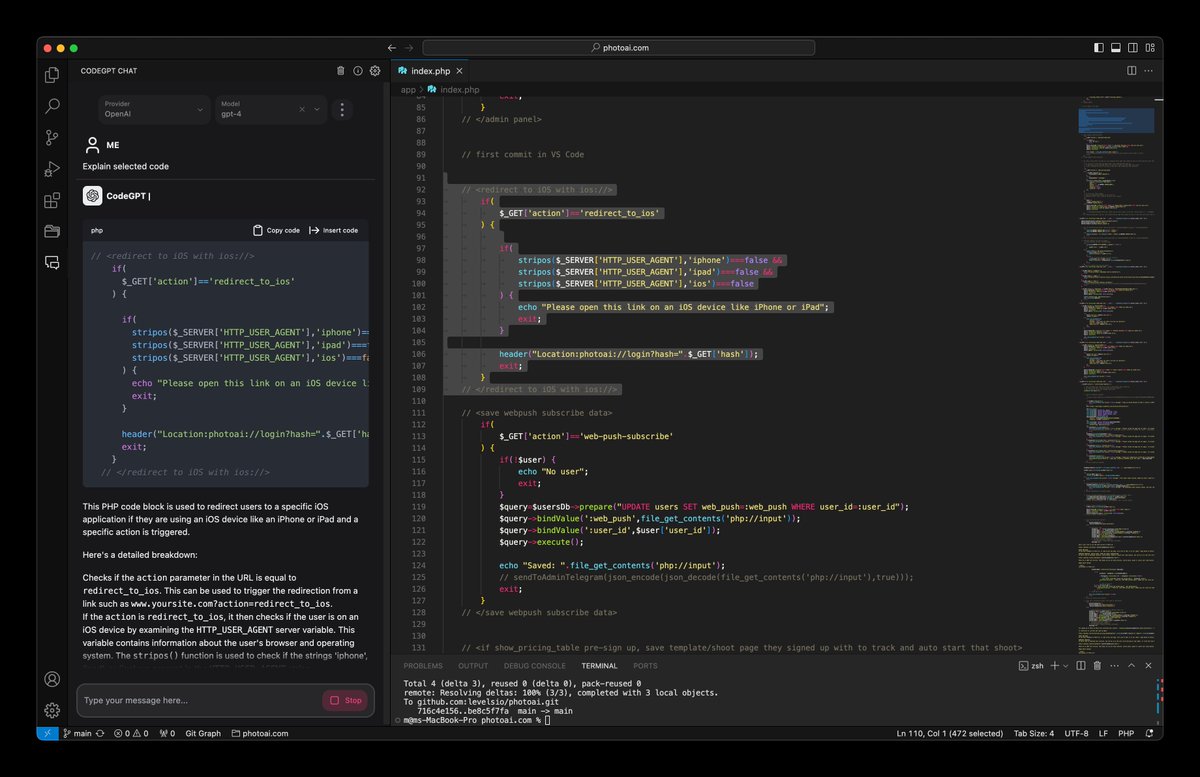This screenshot has height=777, width=1200.
Task: Clear chat with the trash icon
Action: pyautogui.click(x=341, y=71)
